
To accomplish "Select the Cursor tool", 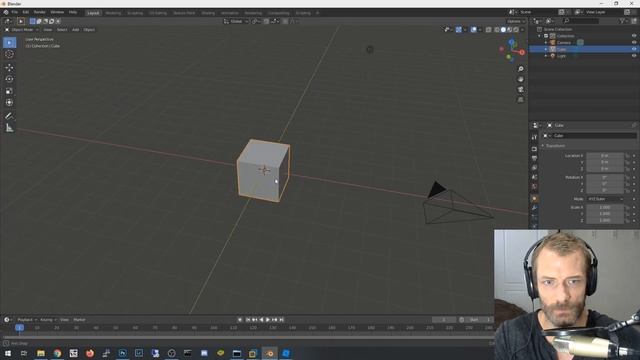I will [9, 54].
